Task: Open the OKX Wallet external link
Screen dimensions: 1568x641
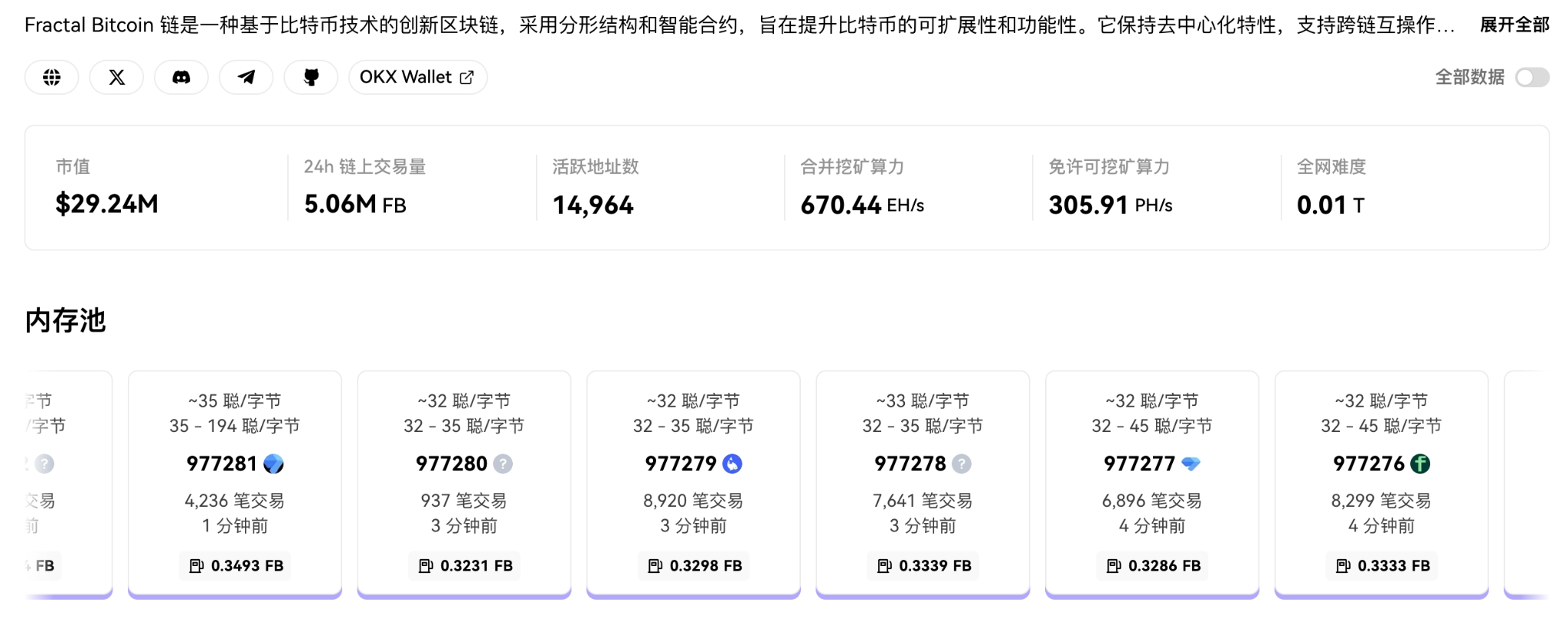Action: coord(417,77)
